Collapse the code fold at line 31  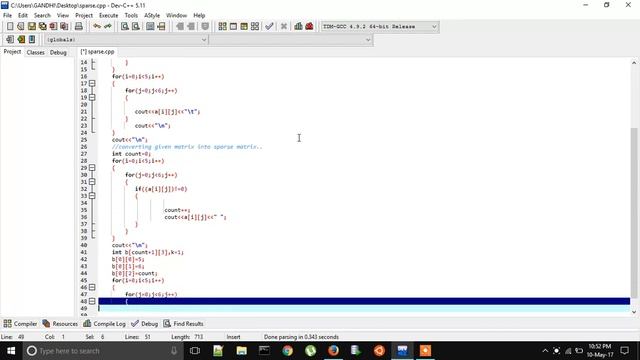[x=92, y=182]
